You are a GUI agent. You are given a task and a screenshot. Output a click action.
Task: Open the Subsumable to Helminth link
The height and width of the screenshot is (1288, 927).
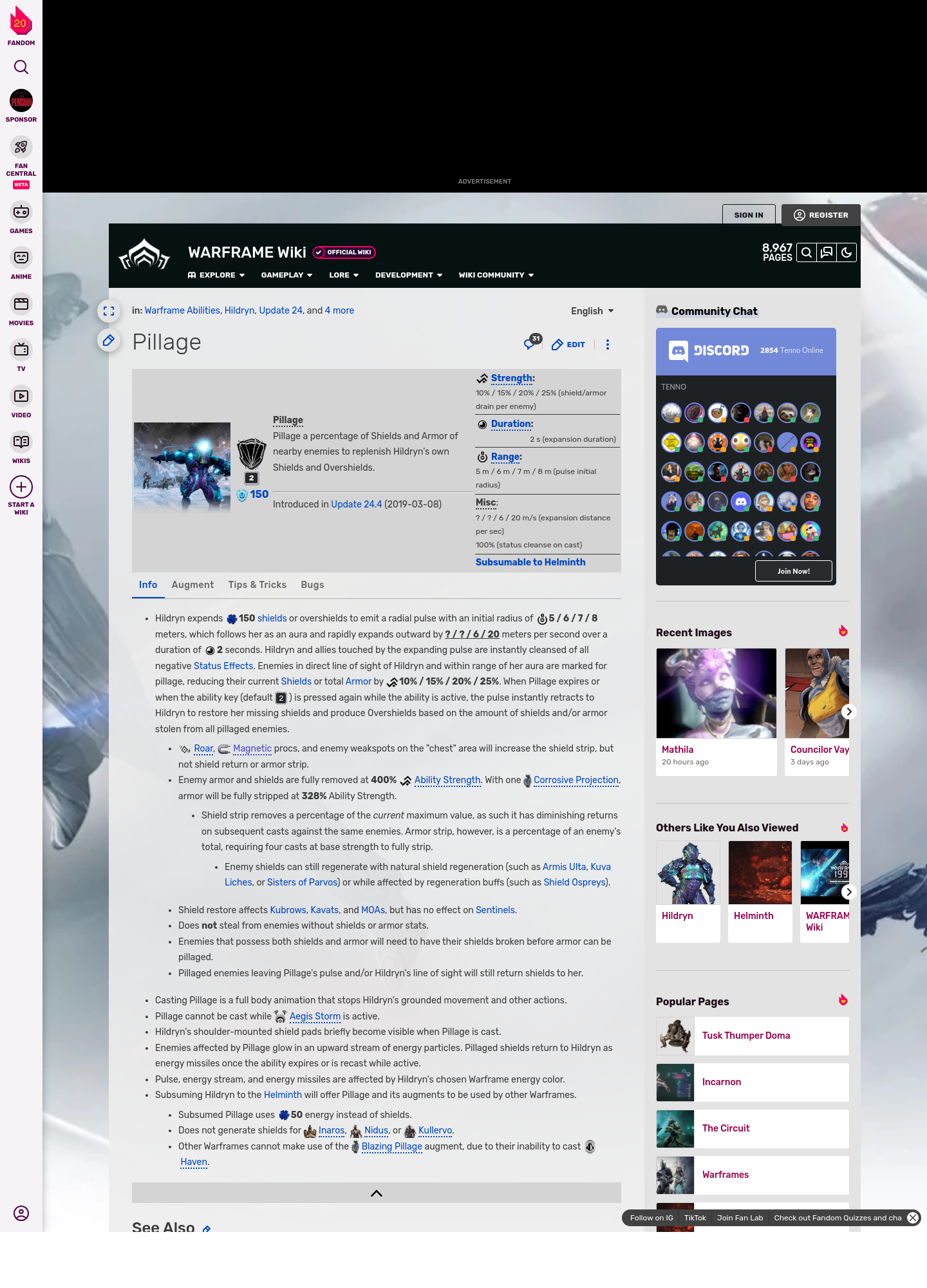(x=530, y=562)
